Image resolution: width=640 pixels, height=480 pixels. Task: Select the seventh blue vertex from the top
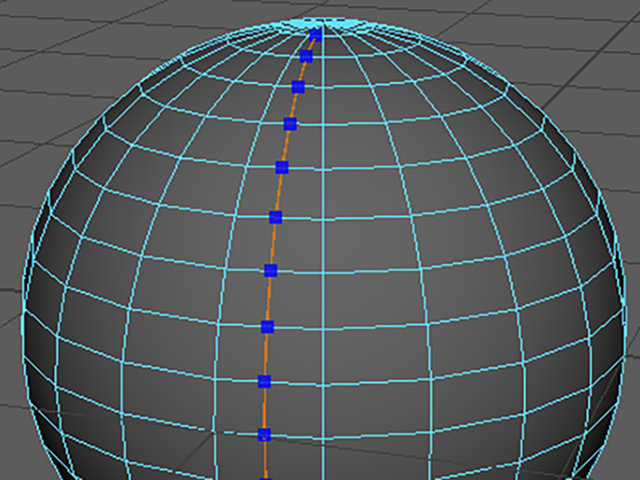pyautogui.click(x=271, y=271)
